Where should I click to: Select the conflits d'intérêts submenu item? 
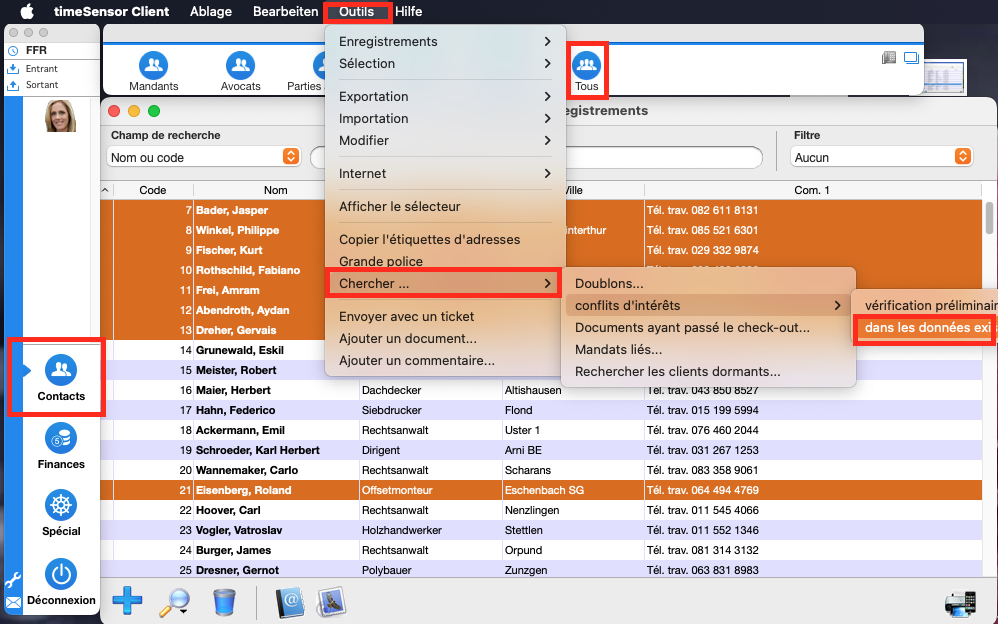[x=710, y=306]
